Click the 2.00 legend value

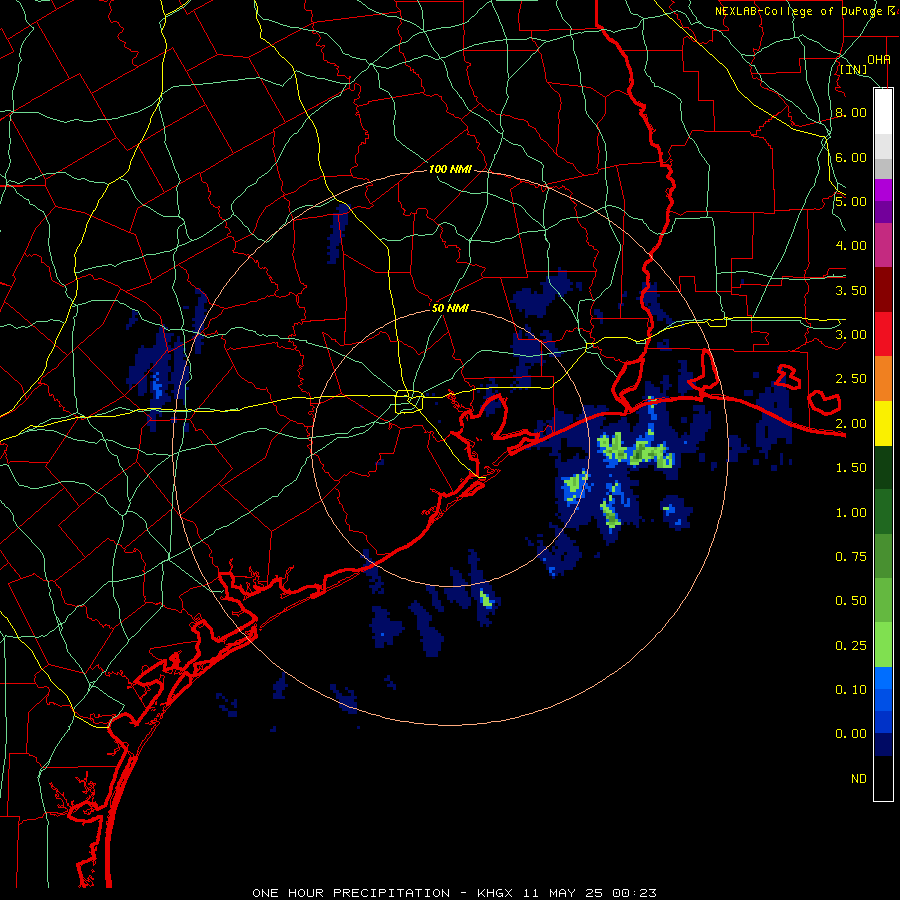pyautogui.click(x=851, y=424)
